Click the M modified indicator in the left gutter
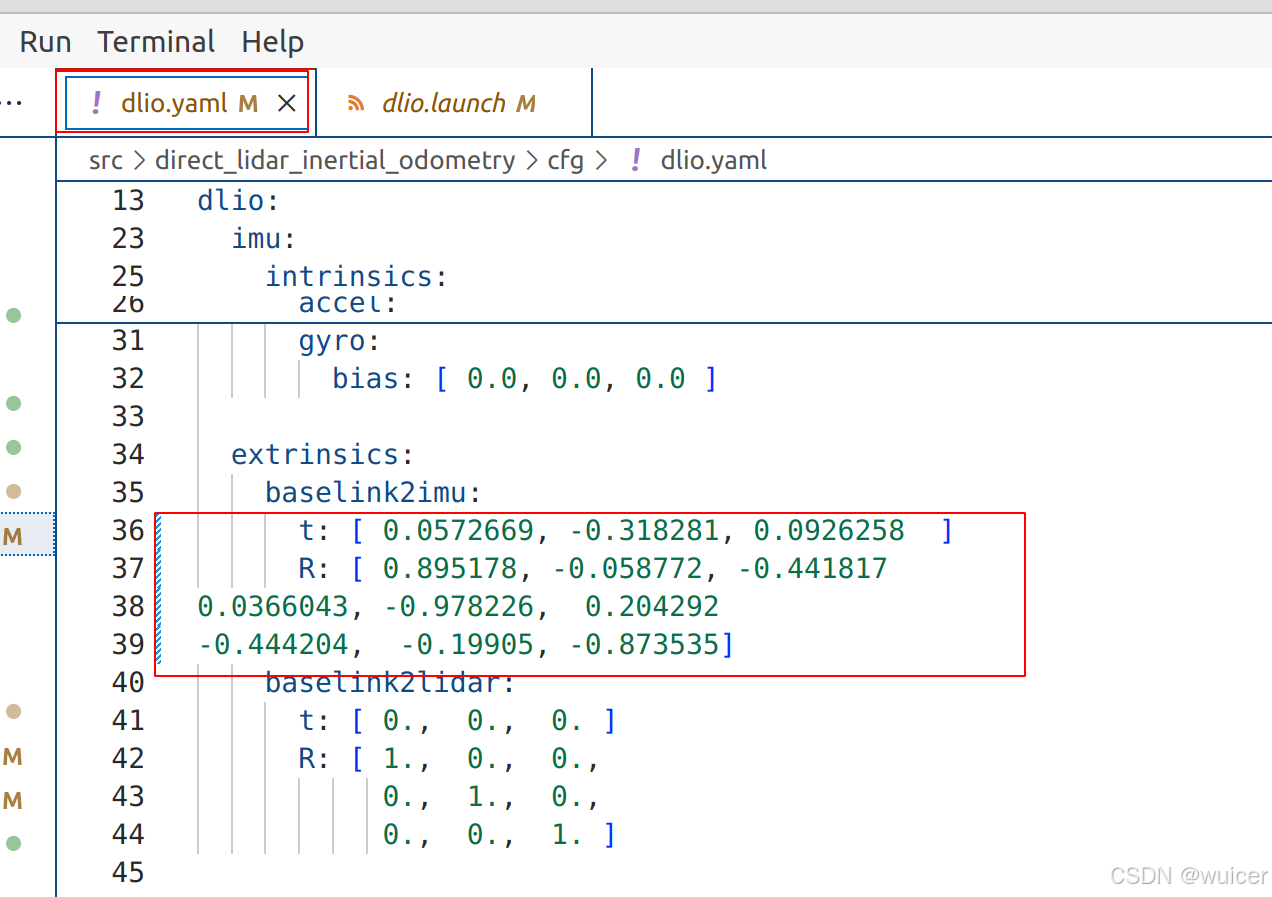 point(13,534)
